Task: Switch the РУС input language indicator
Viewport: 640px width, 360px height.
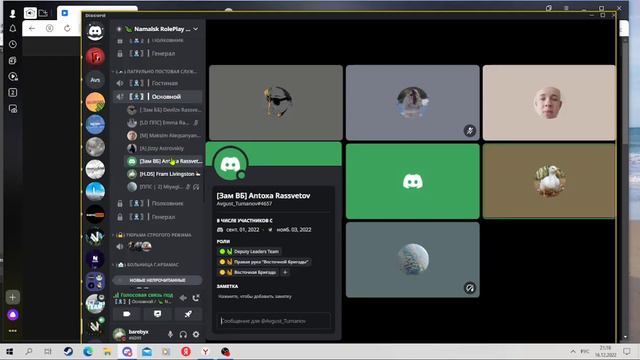Action: (x=585, y=351)
